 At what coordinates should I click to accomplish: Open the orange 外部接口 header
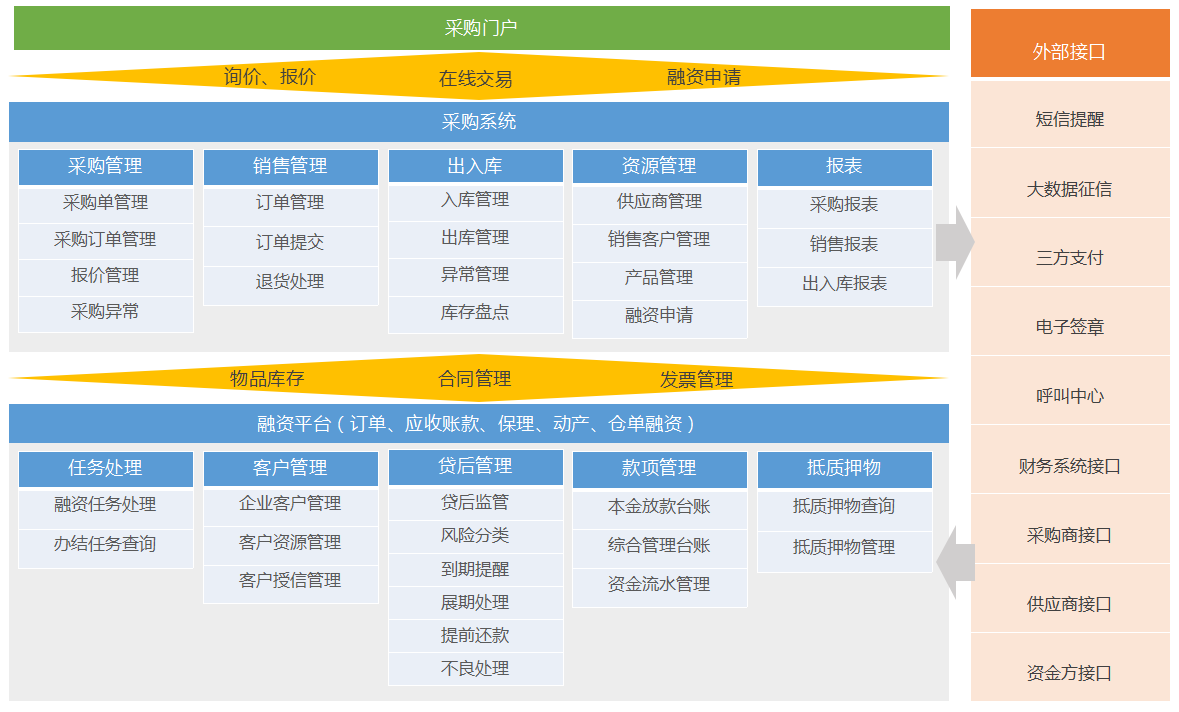point(1069,52)
